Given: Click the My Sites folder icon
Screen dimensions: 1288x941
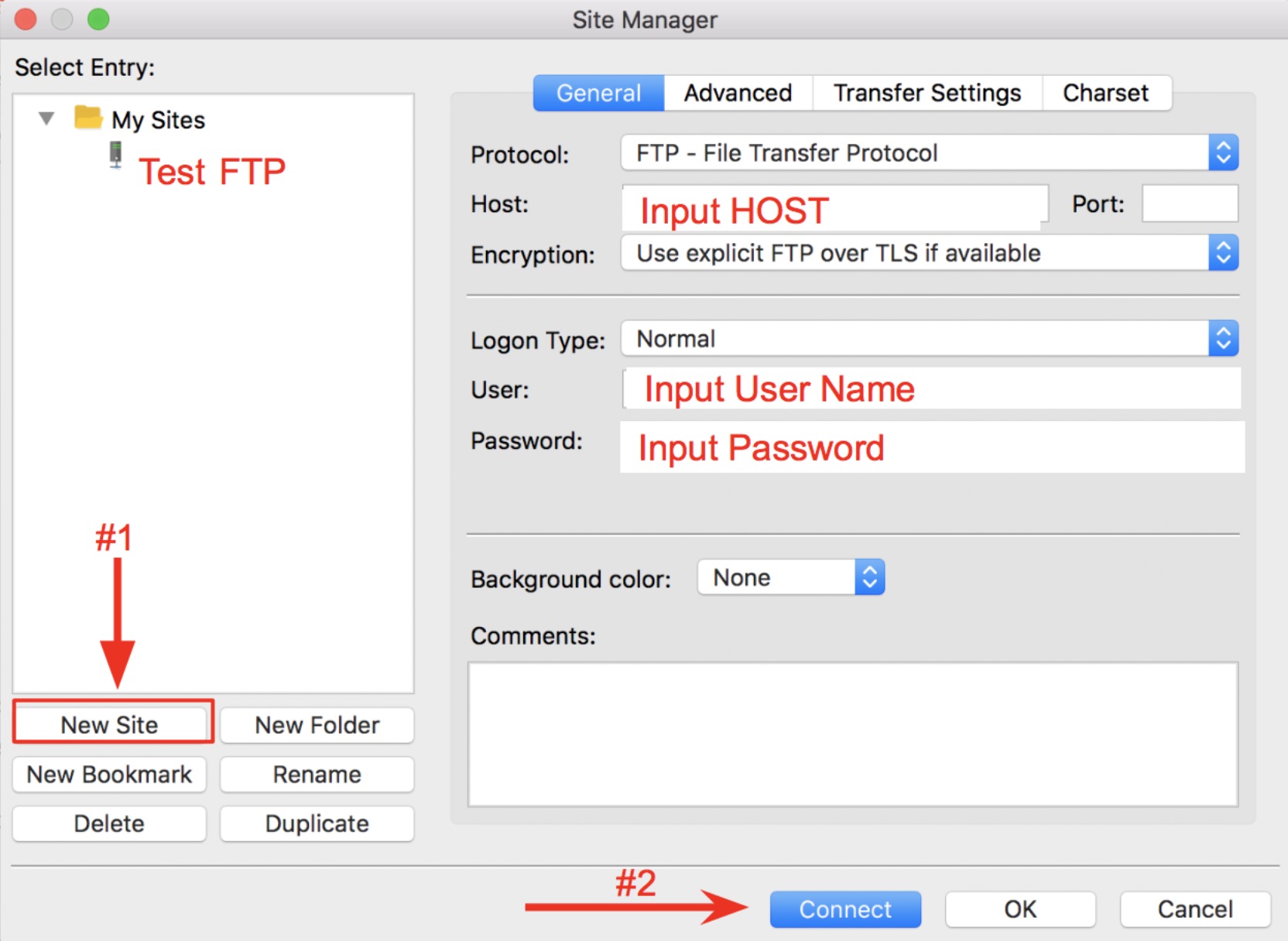Looking at the screenshot, I should point(88,118).
